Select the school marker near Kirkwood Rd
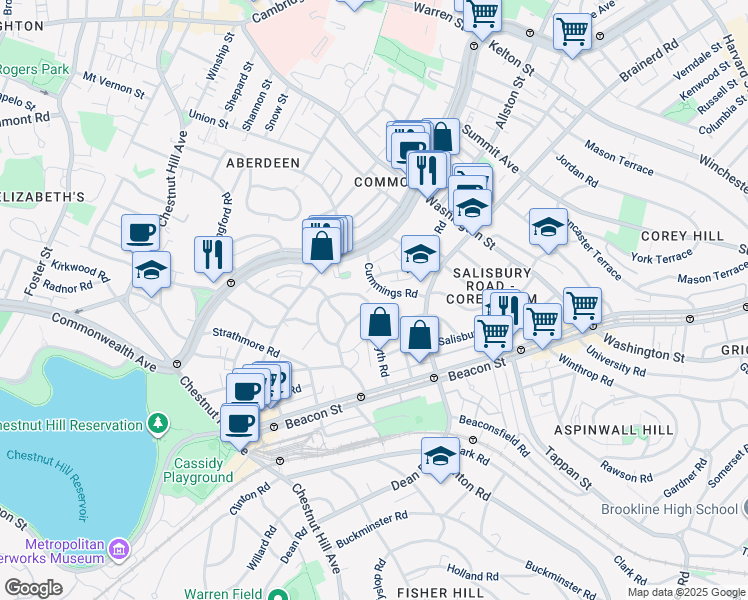748x600 pixels. (151, 270)
